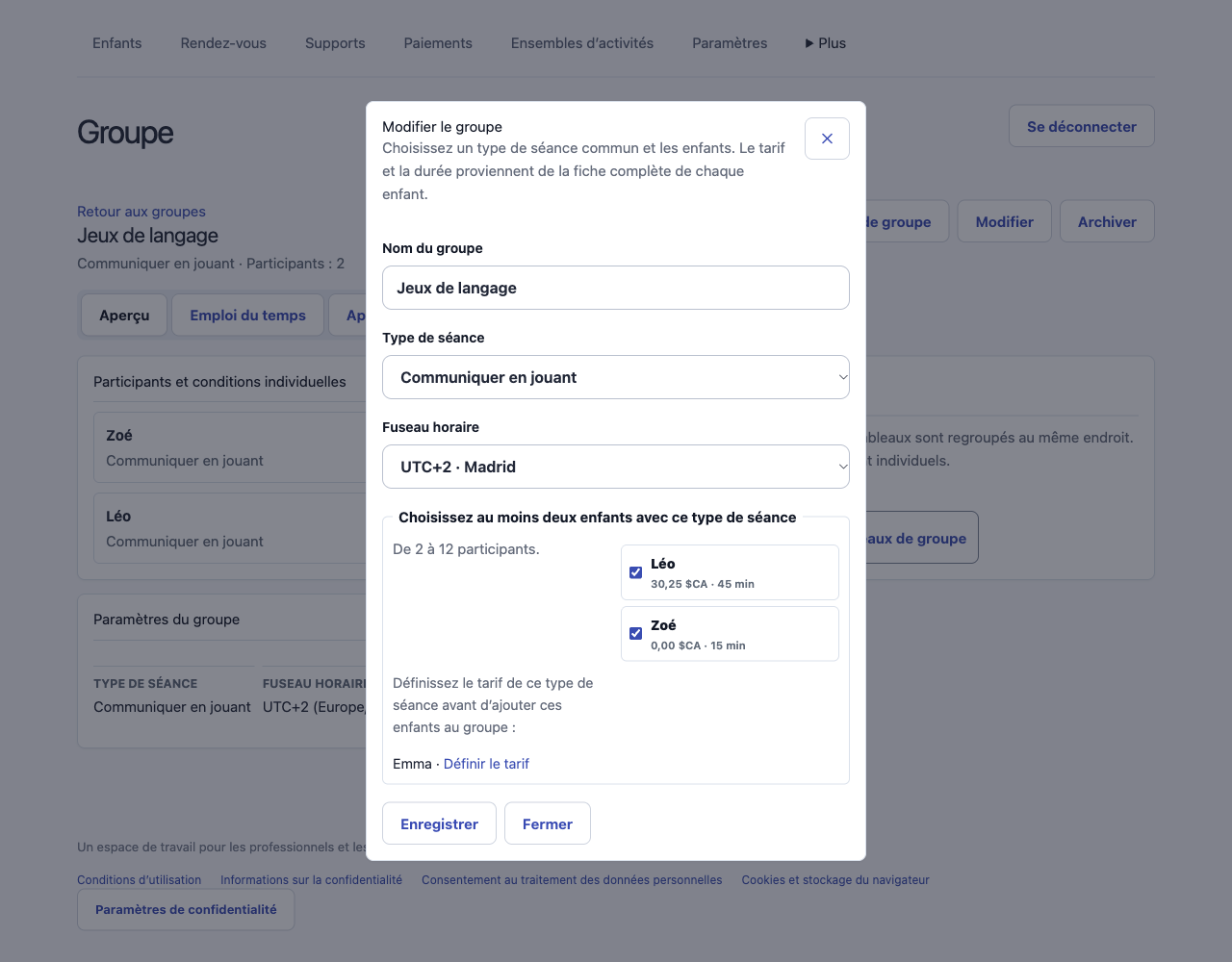Switch to the Aperçu tab
1232x962 pixels.
pyautogui.click(x=124, y=316)
